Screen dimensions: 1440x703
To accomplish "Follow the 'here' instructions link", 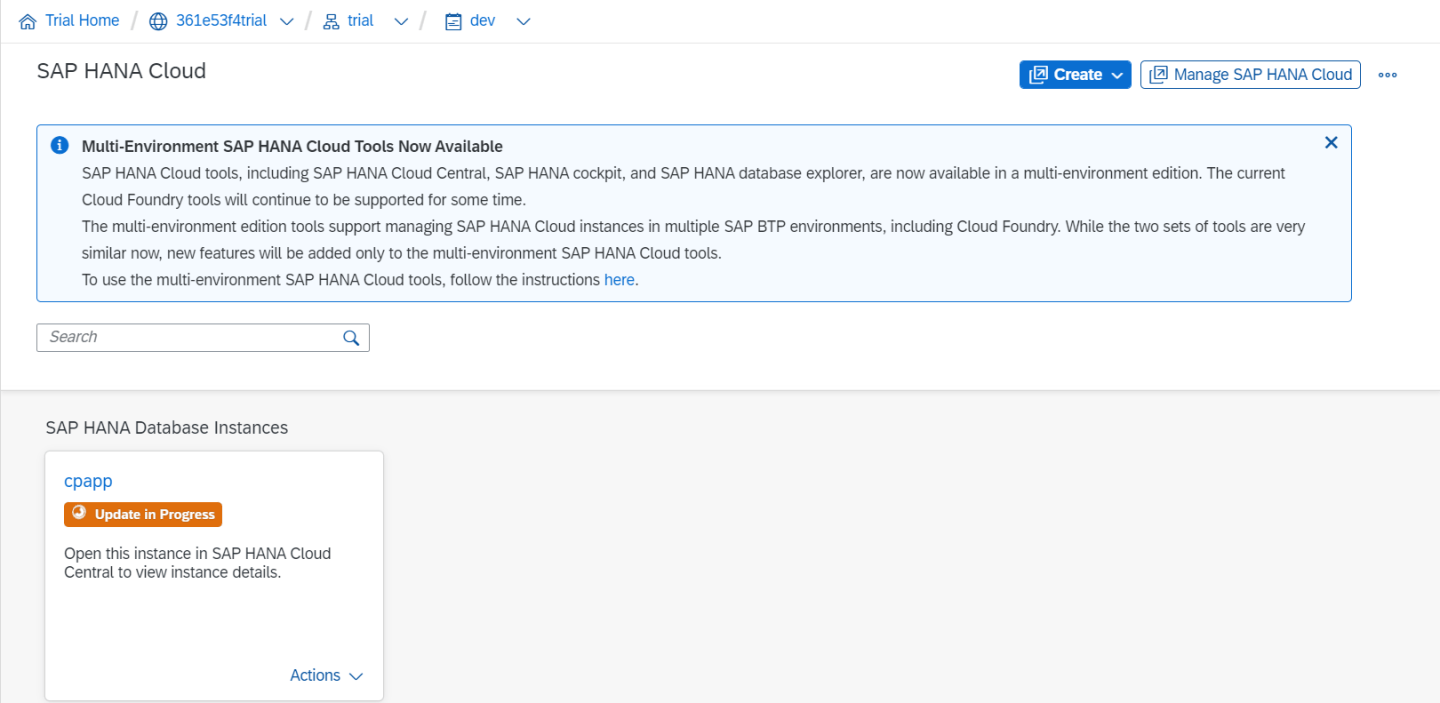I will [619, 280].
